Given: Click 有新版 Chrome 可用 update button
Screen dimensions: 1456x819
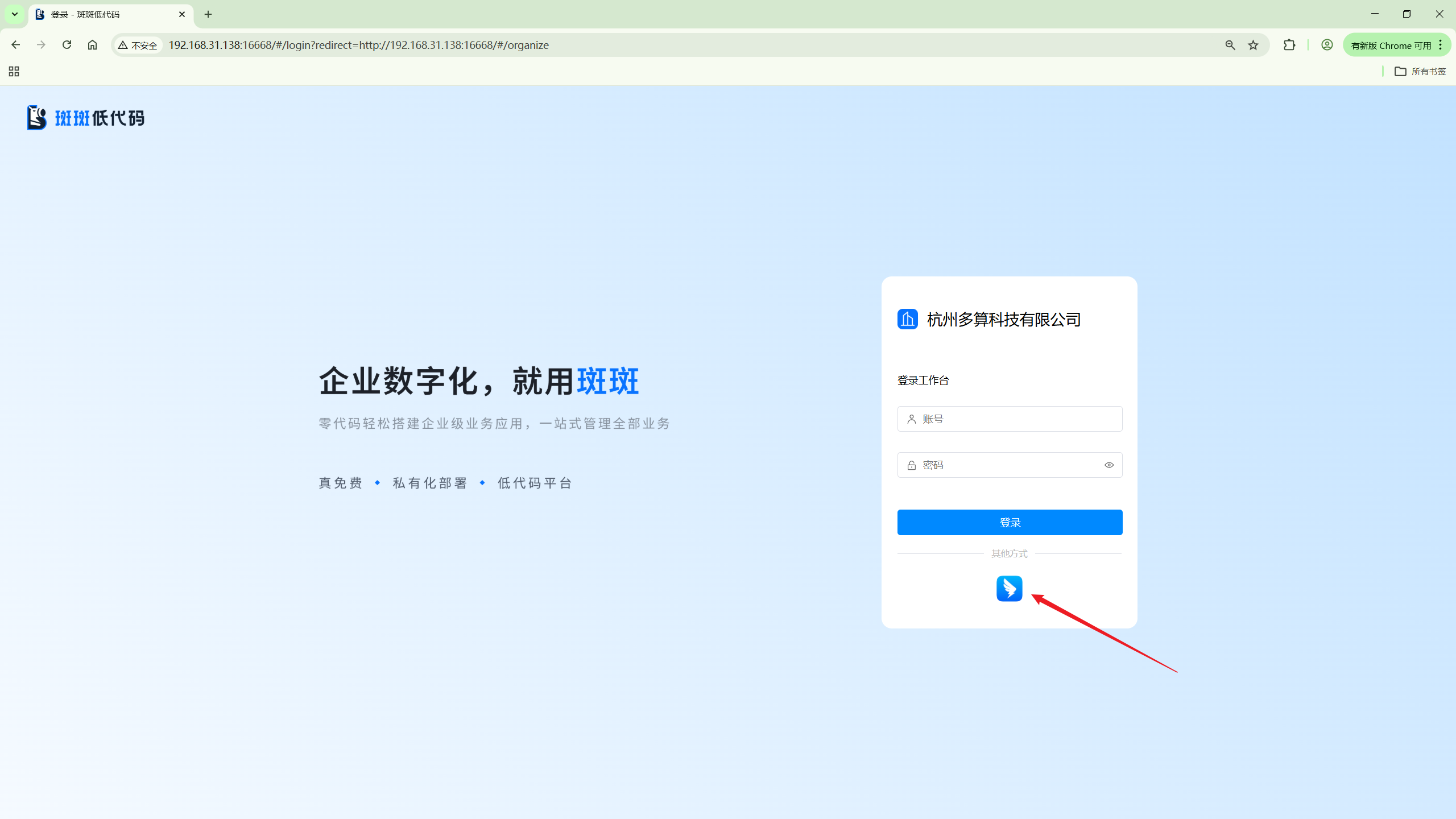Looking at the screenshot, I should tap(1391, 45).
